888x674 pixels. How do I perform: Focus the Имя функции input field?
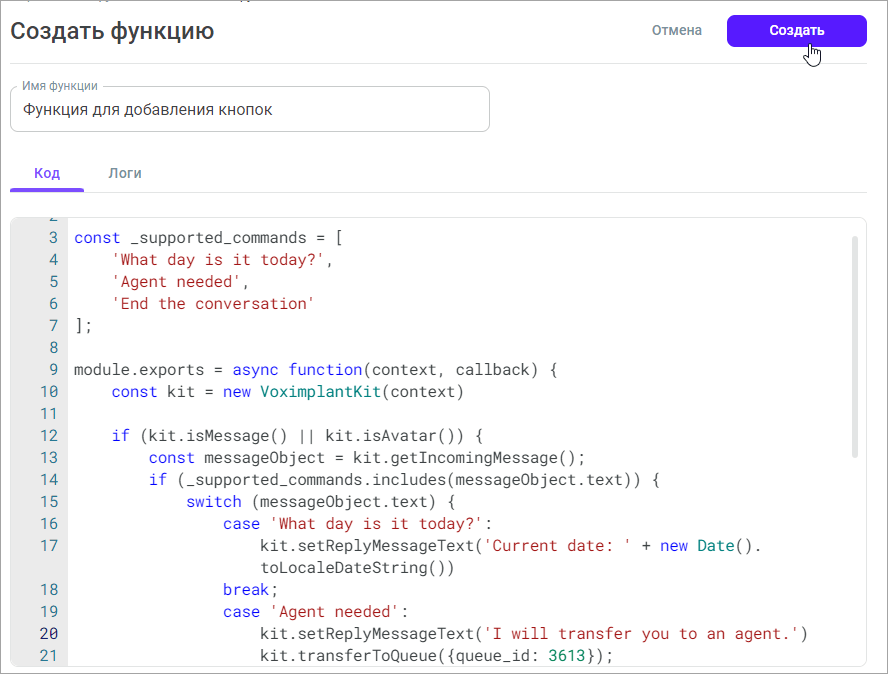click(250, 109)
